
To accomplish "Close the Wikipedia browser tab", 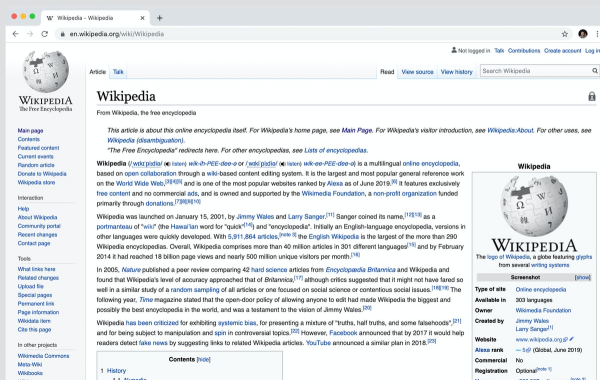I will point(142,18).
